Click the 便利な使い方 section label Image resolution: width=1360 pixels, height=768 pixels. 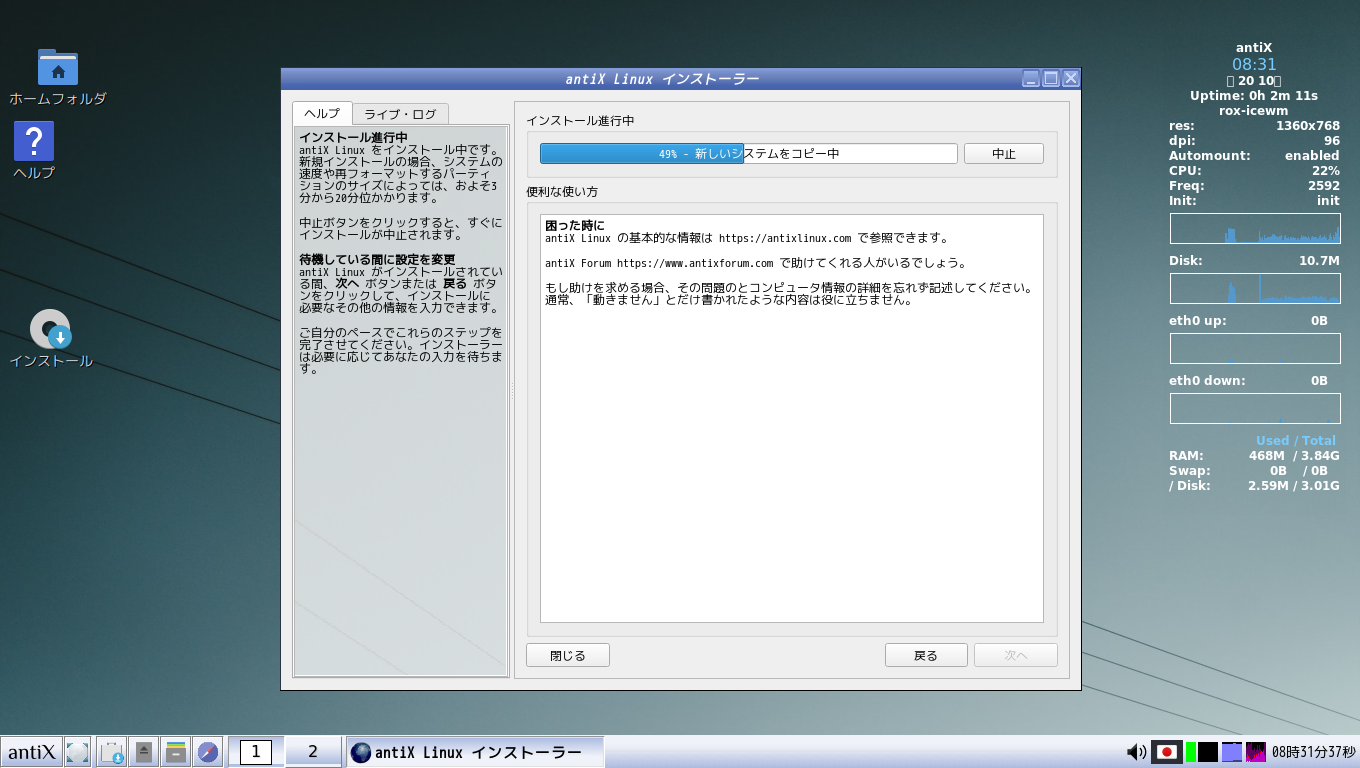562,191
